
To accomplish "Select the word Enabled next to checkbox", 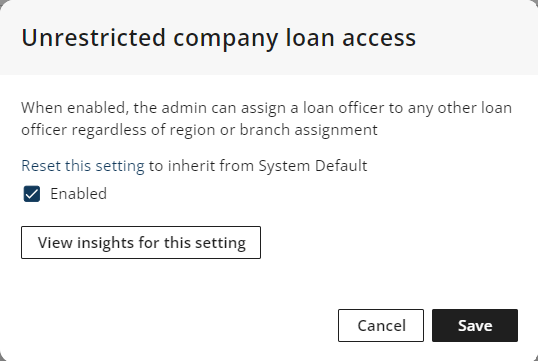I will point(79,194).
